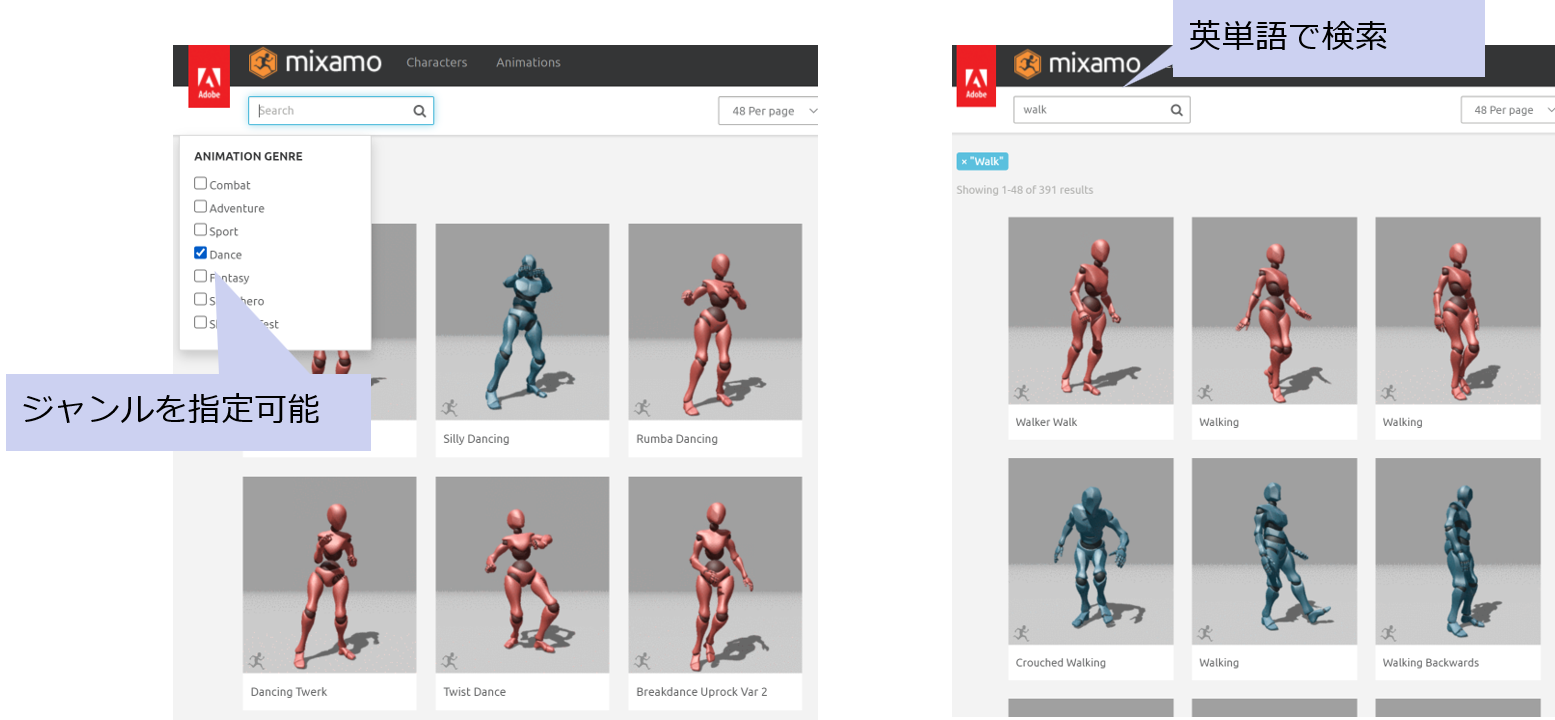Focus the empty Search field in left window
The height and width of the screenshot is (720, 1555).
point(341,111)
